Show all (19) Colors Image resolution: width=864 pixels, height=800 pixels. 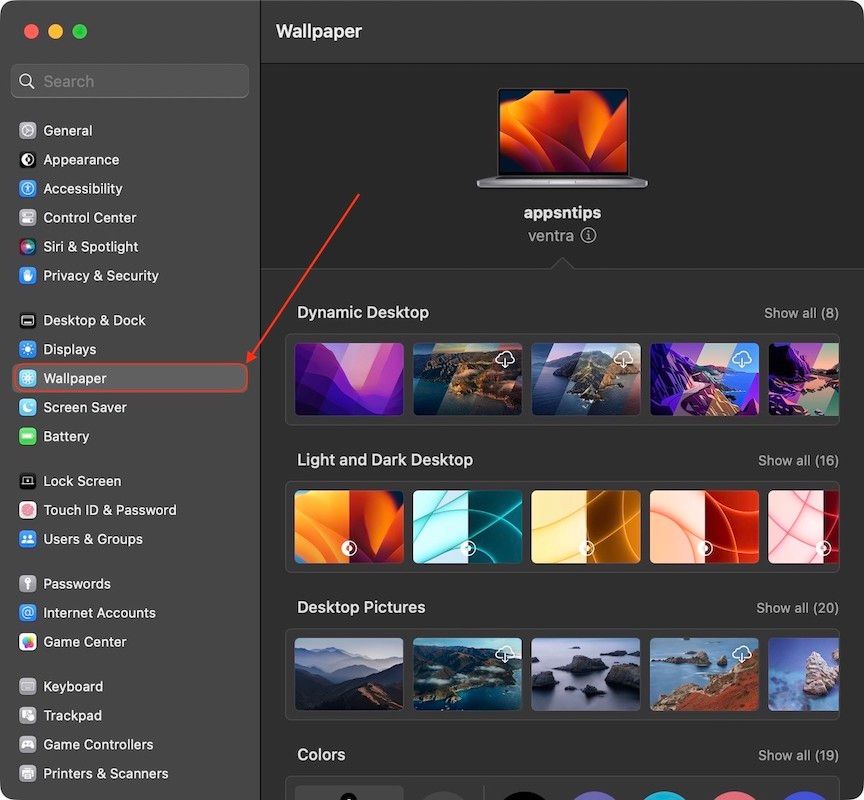tap(798, 755)
